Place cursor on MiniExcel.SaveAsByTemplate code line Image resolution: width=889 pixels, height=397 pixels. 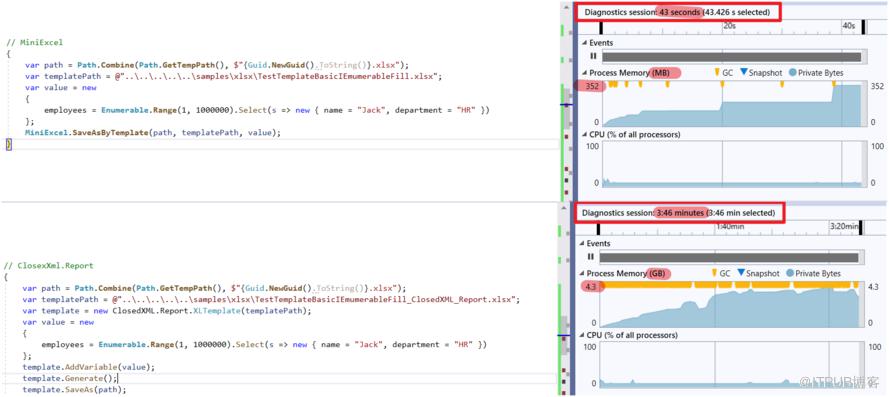tap(153, 133)
